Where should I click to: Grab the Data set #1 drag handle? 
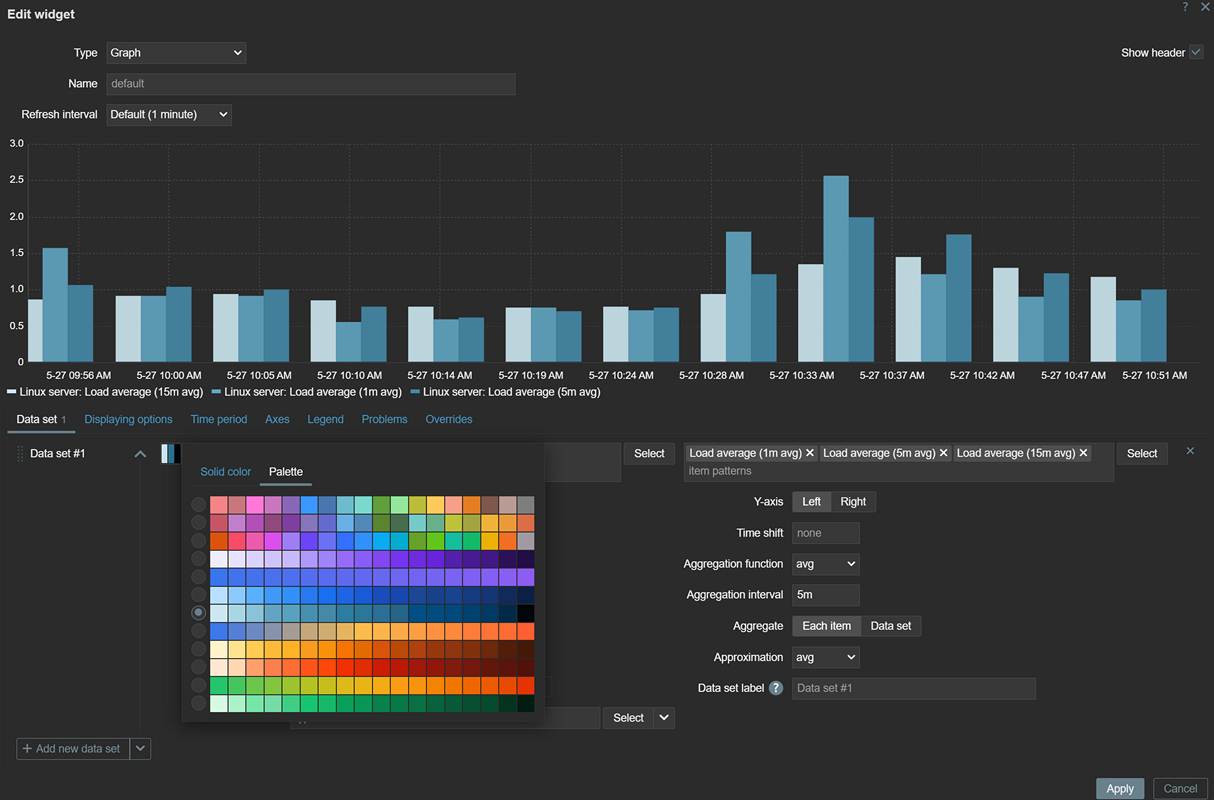(x=20, y=454)
